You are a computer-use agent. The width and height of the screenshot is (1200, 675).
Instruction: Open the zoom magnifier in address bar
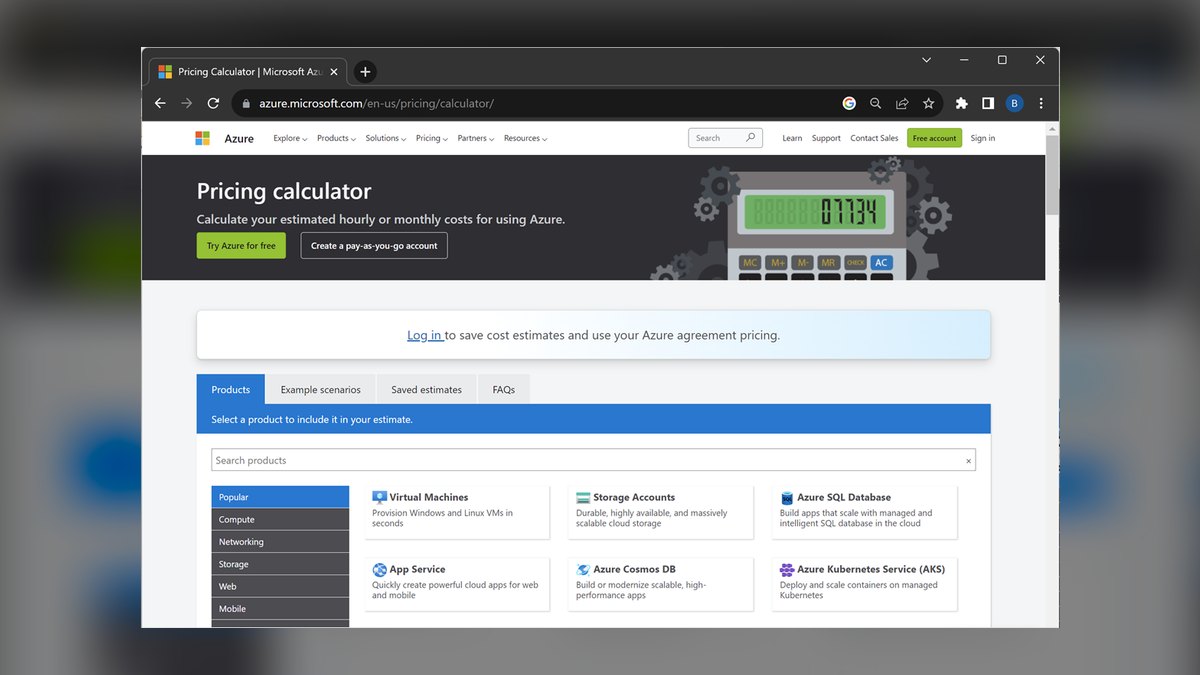[876, 103]
